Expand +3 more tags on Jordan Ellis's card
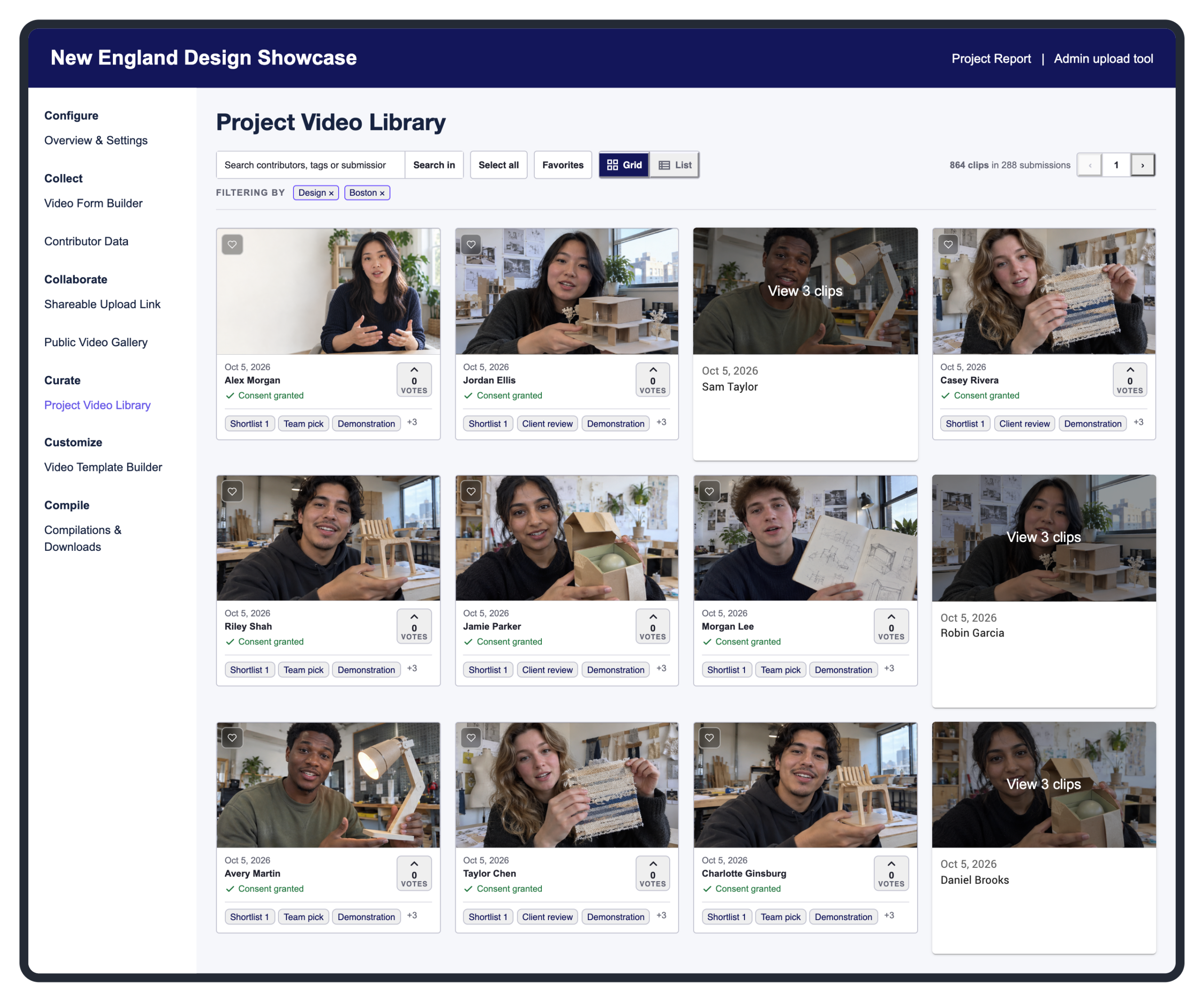1204x1002 pixels. tap(661, 423)
